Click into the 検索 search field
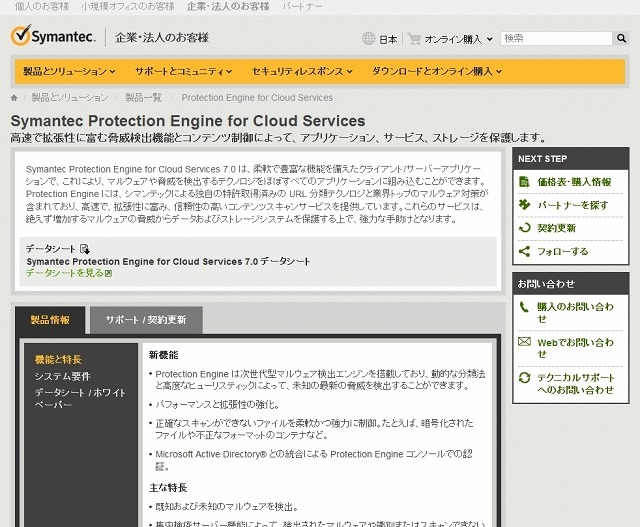640x527 pixels. [556, 38]
